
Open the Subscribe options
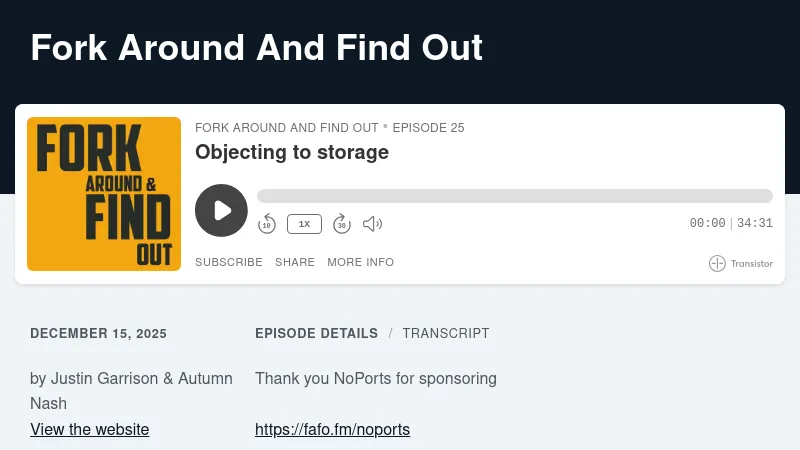(228, 262)
